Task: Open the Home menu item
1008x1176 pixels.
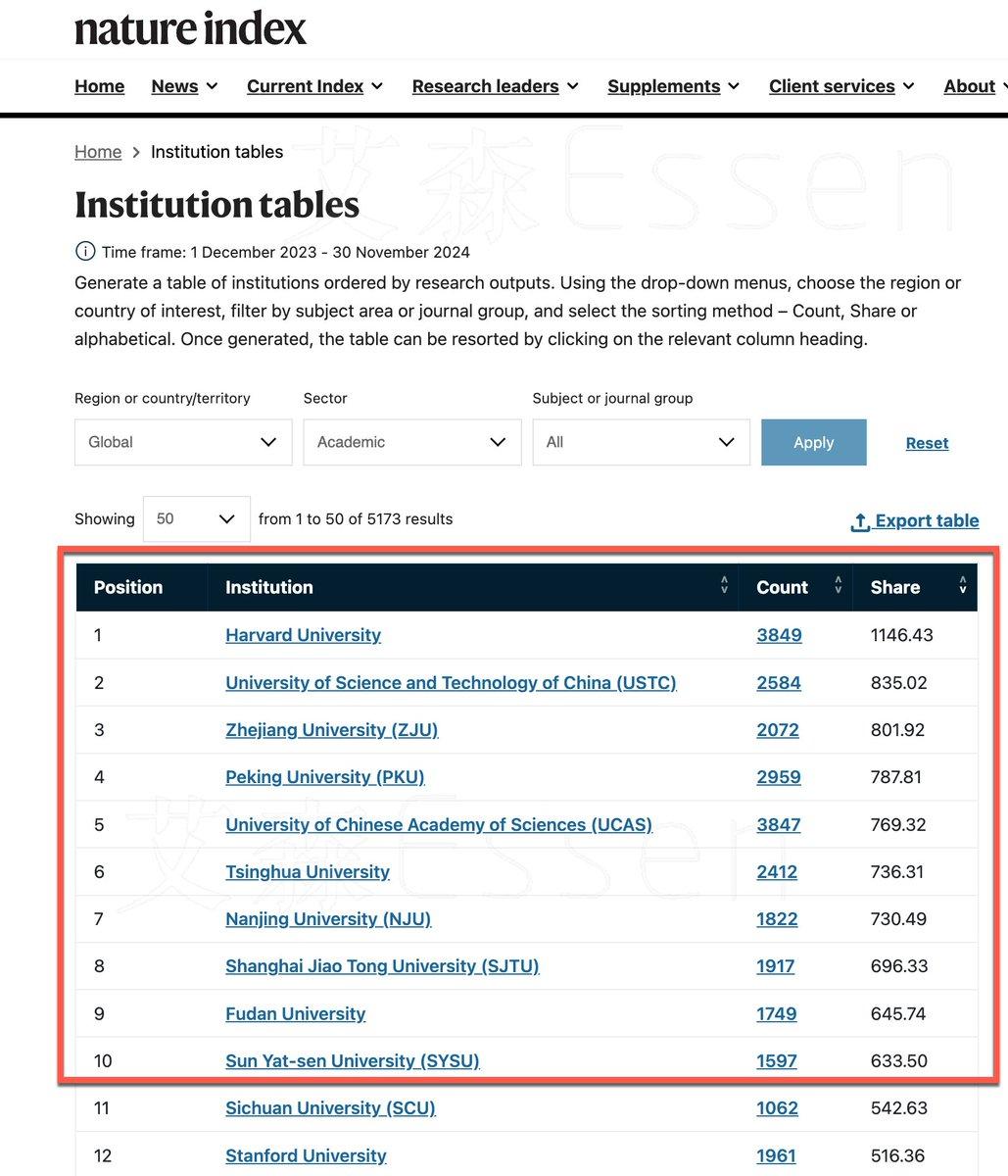Action: (x=100, y=86)
